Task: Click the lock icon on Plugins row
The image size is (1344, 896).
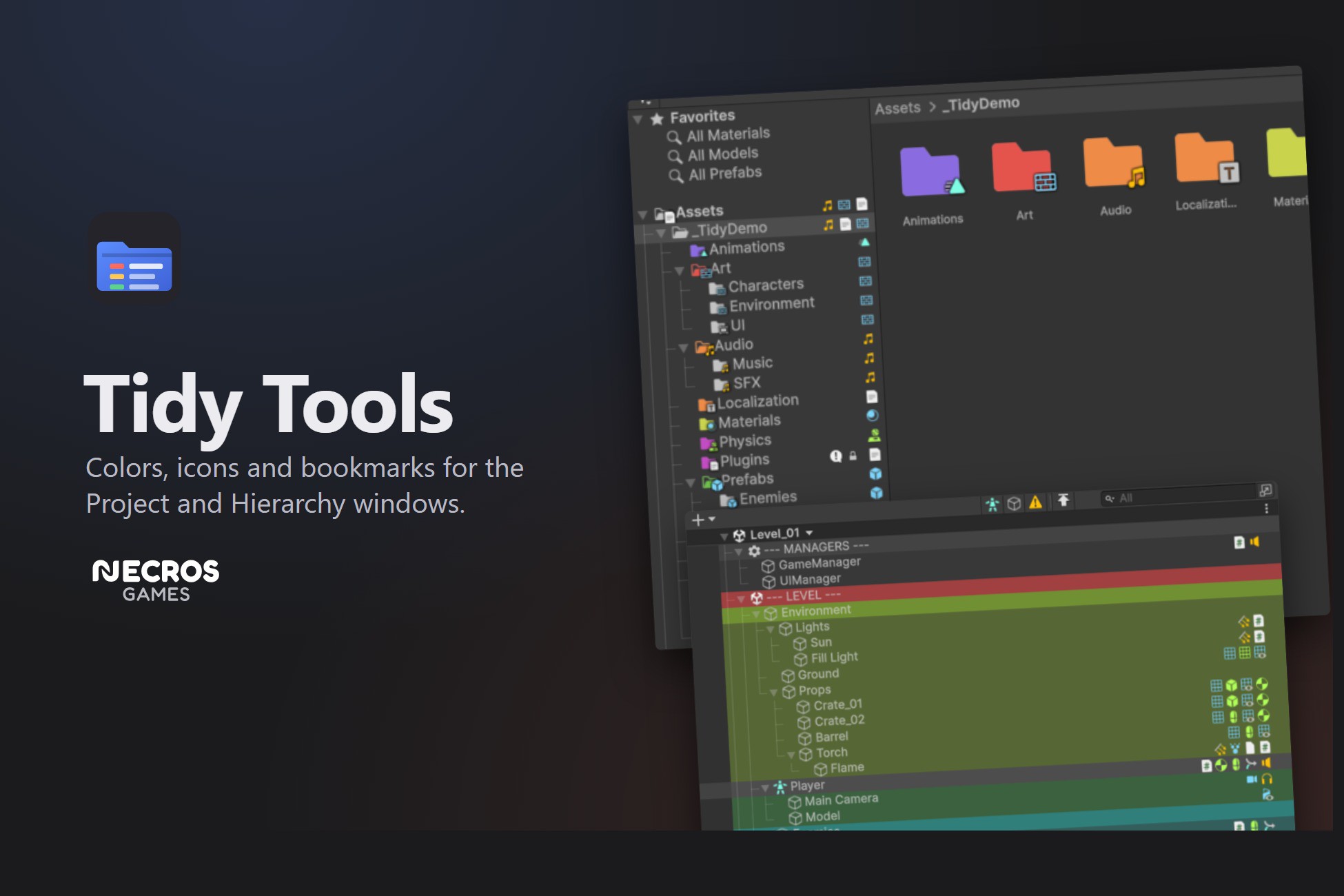Action: (x=853, y=456)
